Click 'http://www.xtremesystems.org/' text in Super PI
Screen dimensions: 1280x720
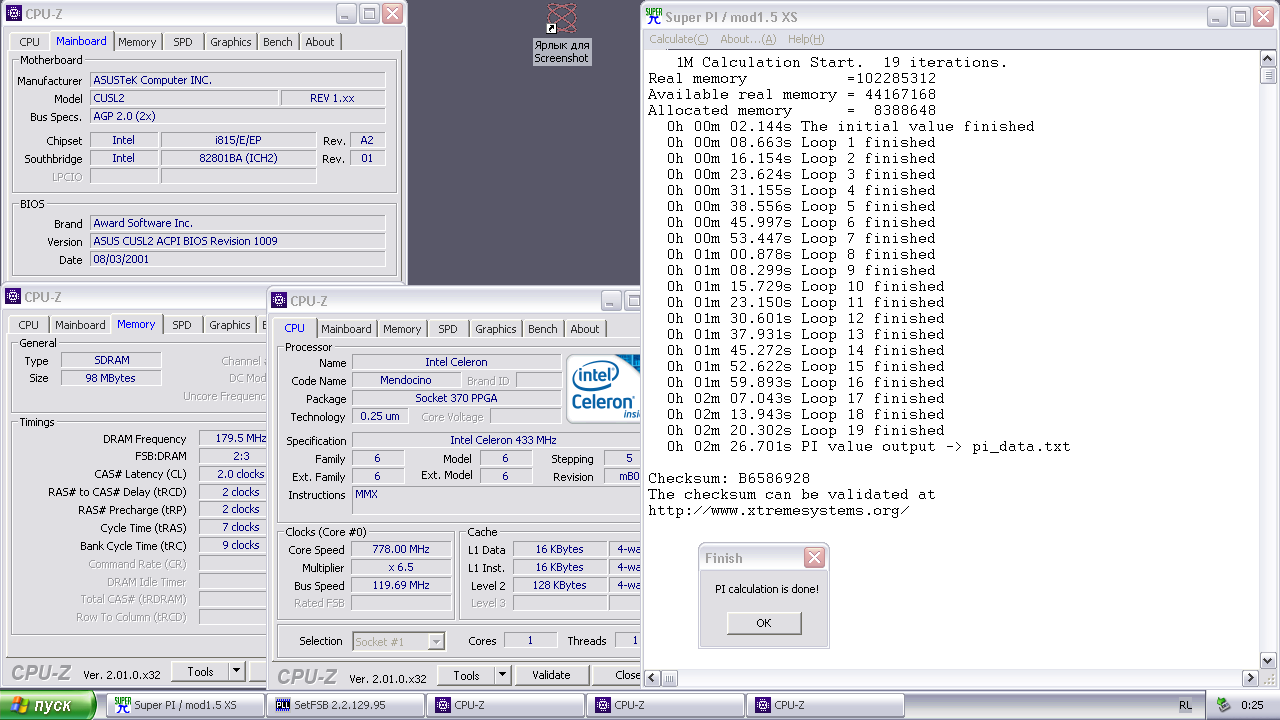pyautogui.click(x=779, y=510)
